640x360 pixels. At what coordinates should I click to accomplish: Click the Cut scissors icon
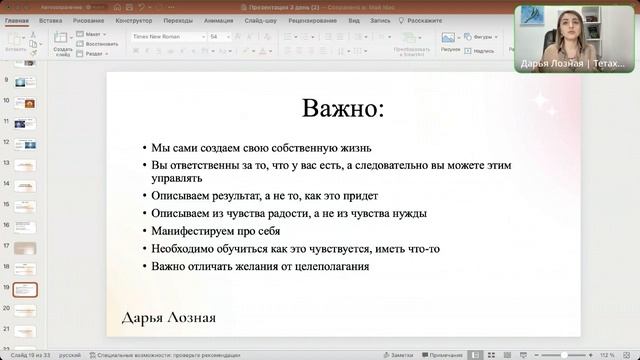coord(33,35)
